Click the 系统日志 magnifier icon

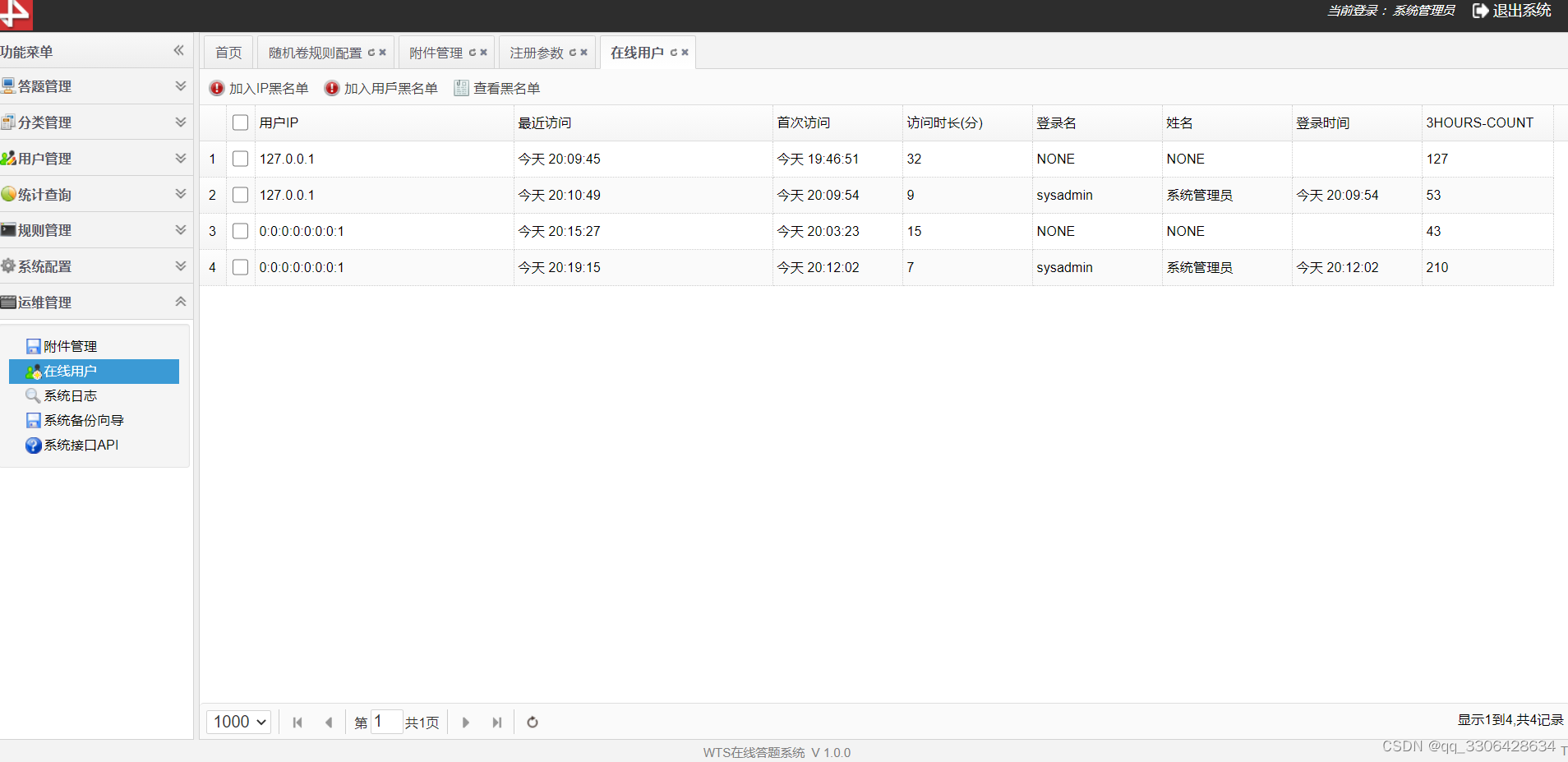(x=34, y=395)
